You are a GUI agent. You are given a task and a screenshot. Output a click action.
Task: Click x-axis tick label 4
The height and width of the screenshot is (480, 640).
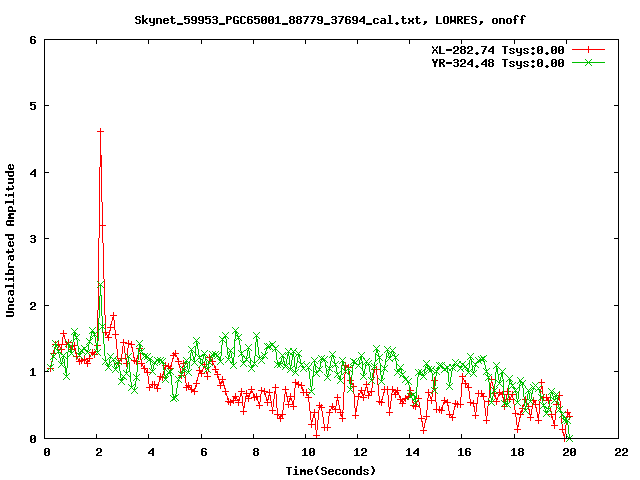151,452
